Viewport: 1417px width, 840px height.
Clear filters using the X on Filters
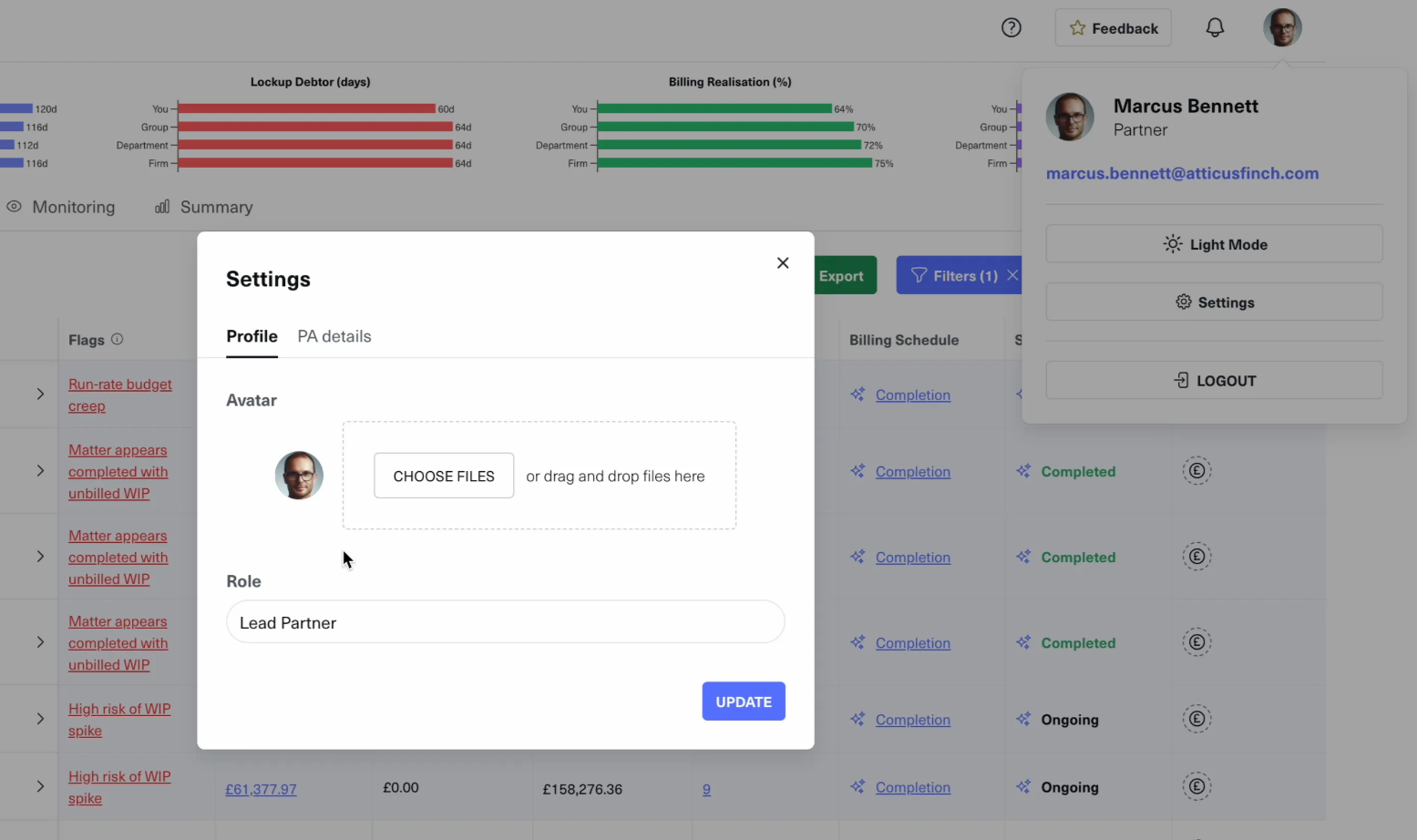click(1012, 275)
